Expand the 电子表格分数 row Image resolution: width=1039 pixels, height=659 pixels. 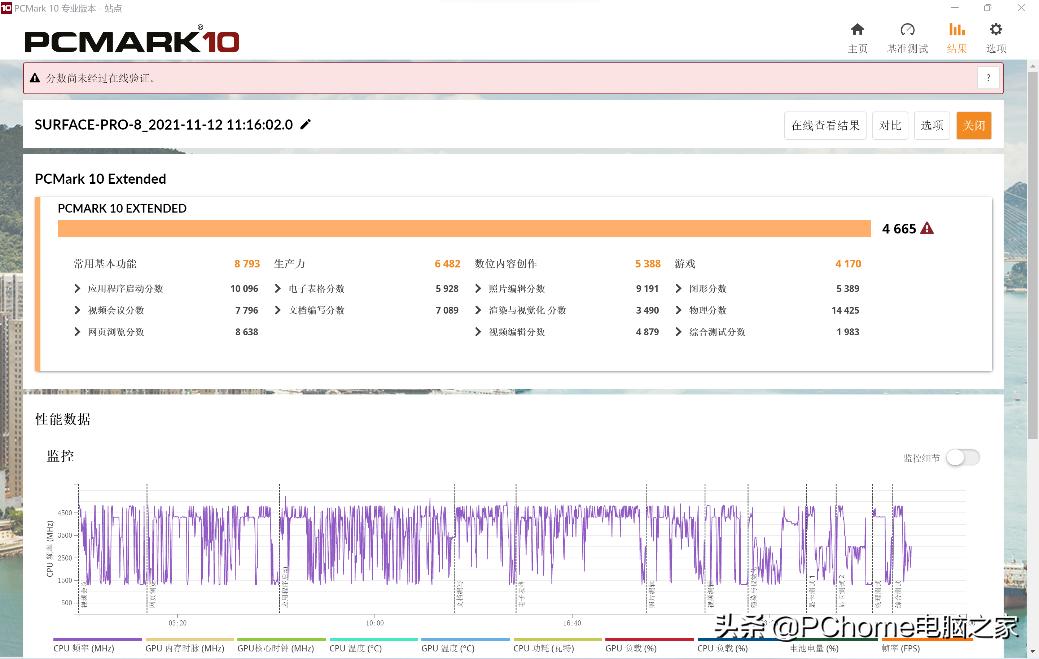(x=278, y=289)
